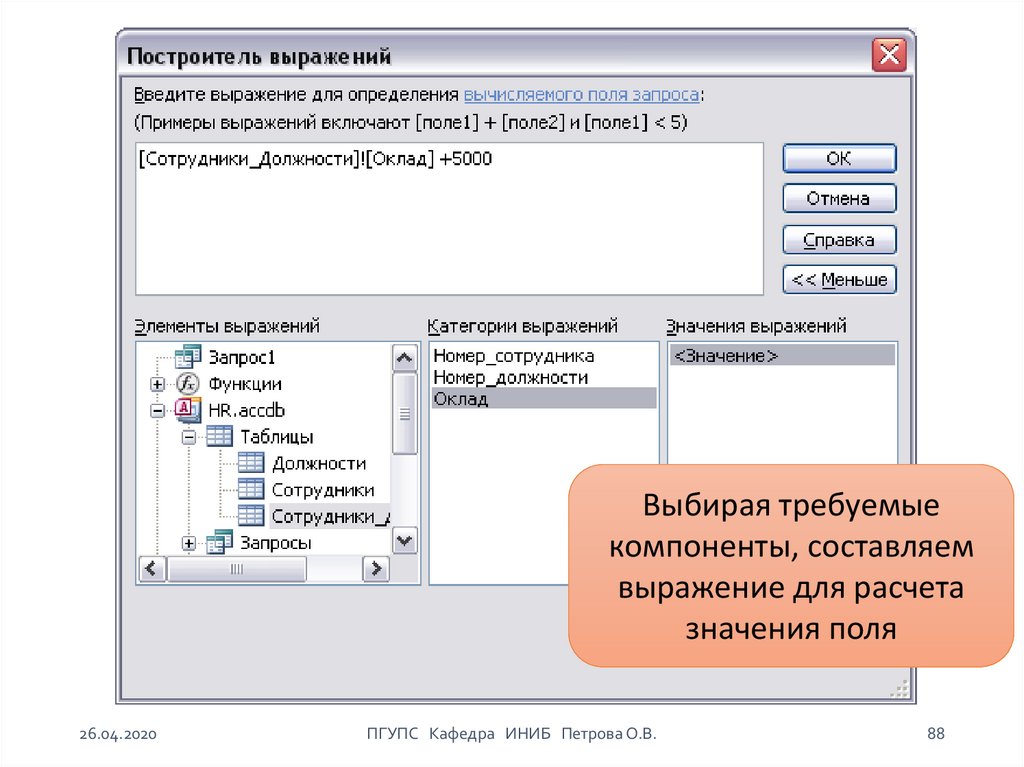Viewport: 1024px width, 767px height.
Task: Select the Сотрудники table icon
Action: coord(251,490)
